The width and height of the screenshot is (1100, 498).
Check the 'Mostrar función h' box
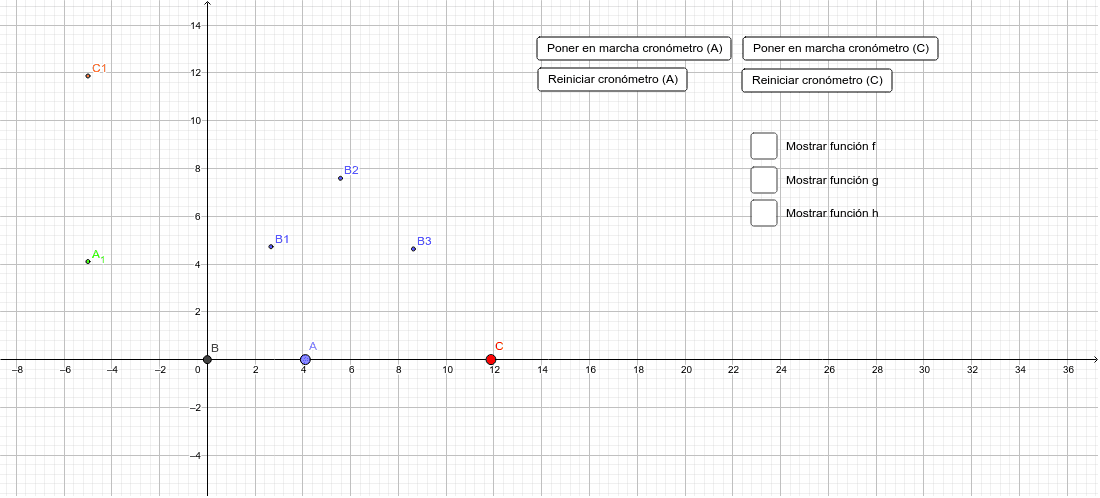764,213
